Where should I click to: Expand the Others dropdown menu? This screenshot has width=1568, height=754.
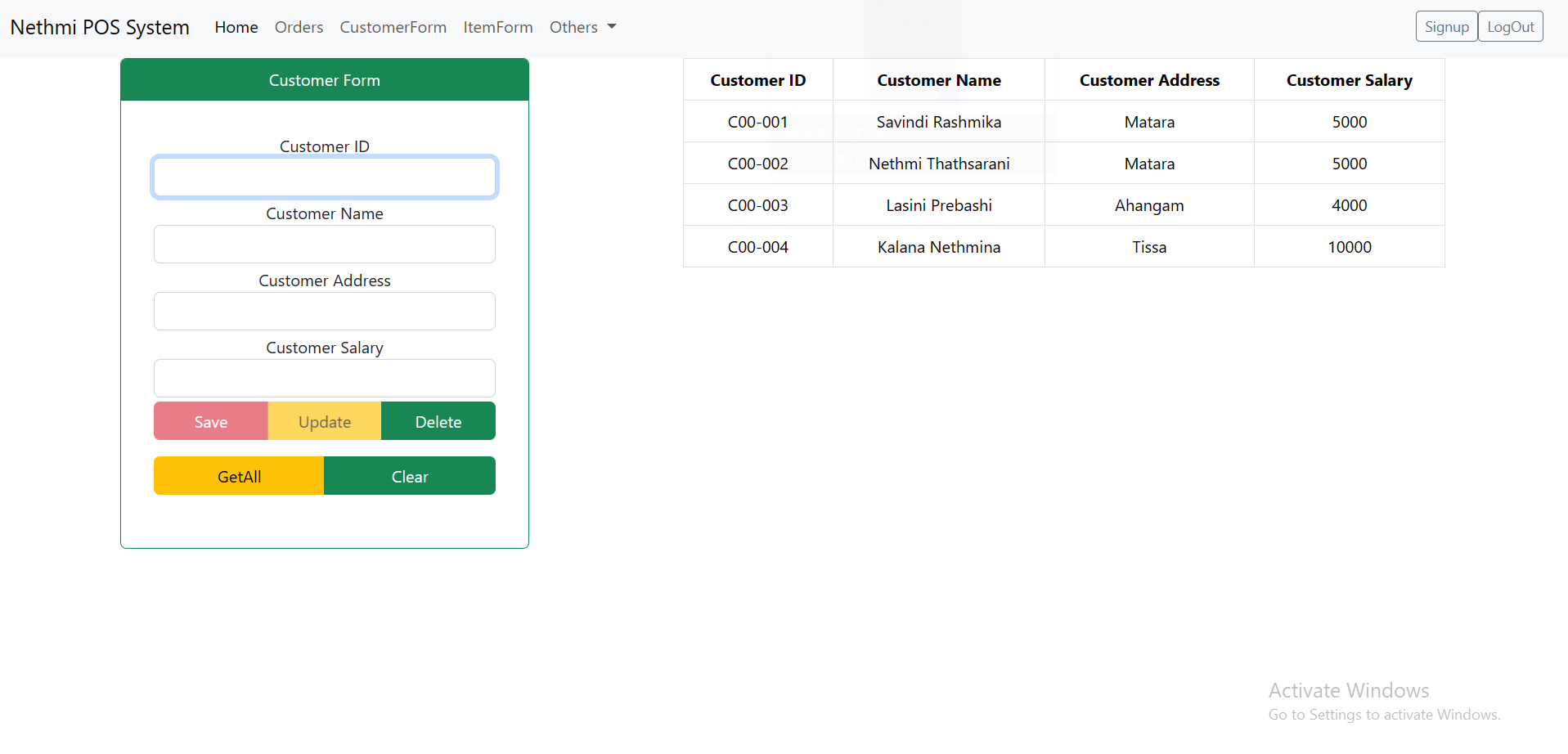click(x=582, y=27)
